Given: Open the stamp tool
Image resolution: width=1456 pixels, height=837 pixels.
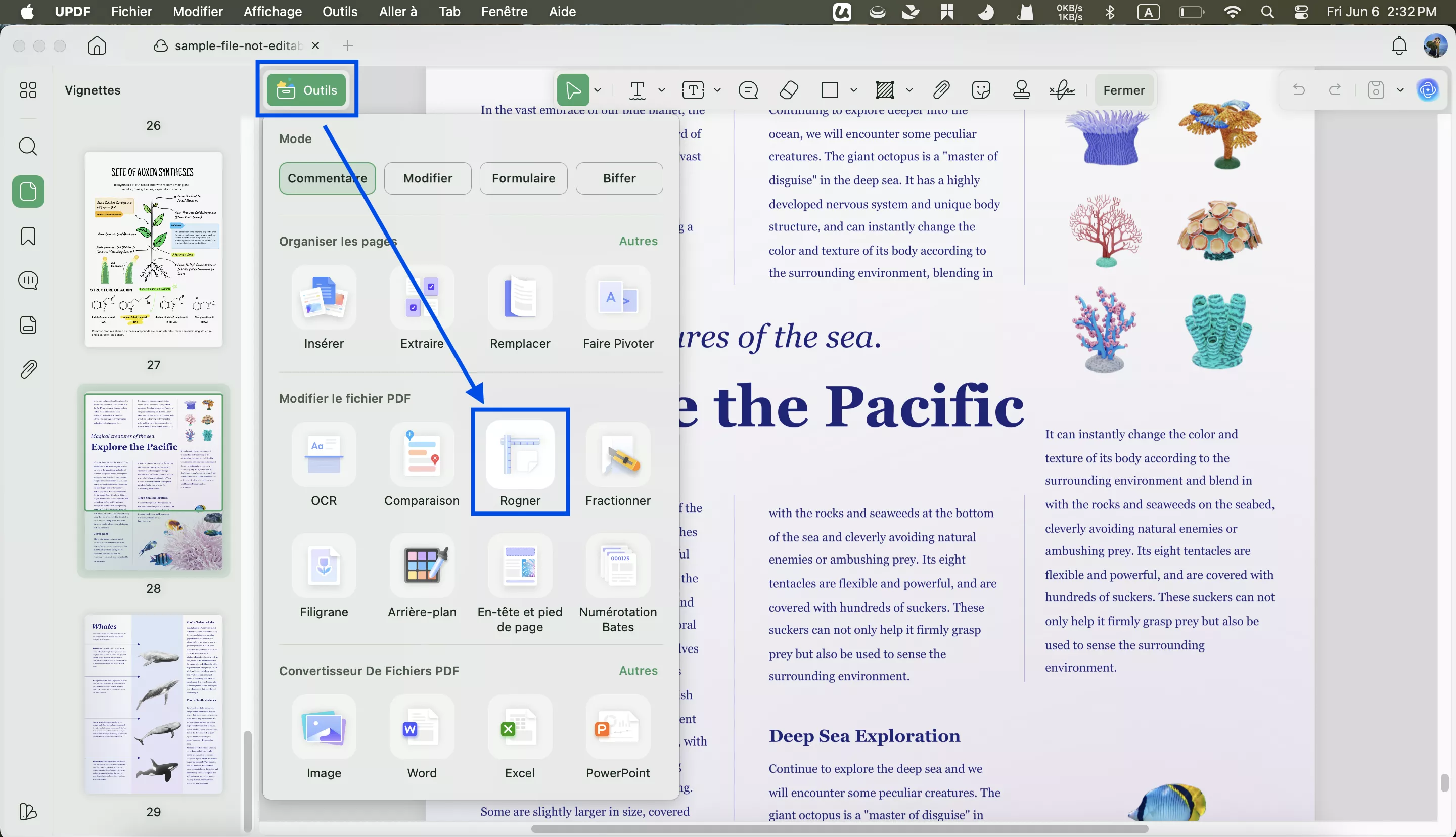Looking at the screenshot, I should pos(1021,90).
